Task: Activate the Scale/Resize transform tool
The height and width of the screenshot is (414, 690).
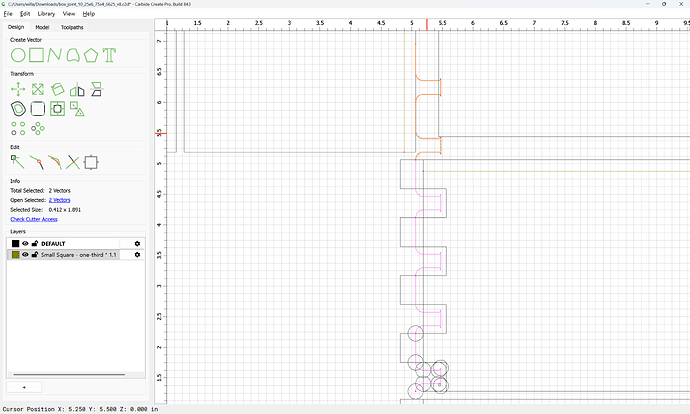Action: click(38, 89)
